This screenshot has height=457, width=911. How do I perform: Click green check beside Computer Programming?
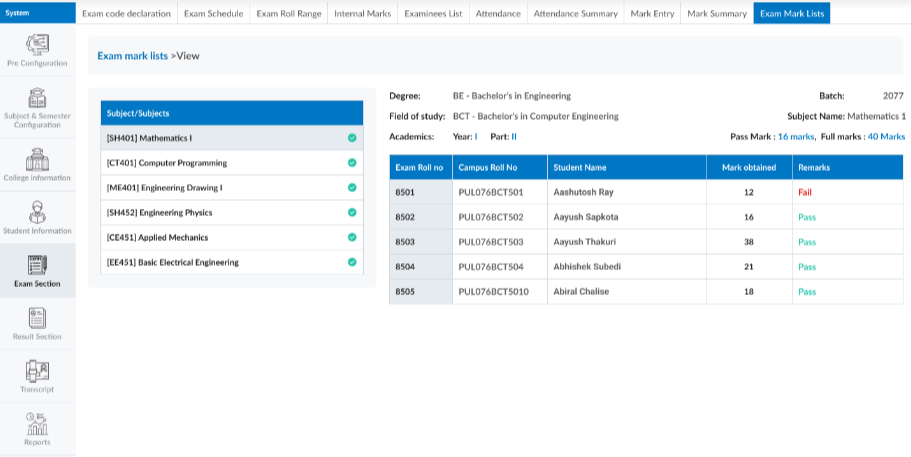[x=352, y=163]
